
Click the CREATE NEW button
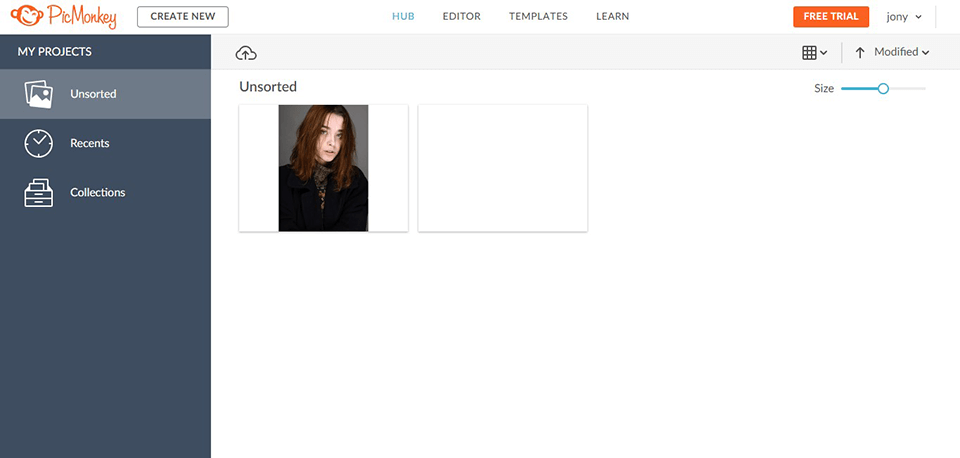(182, 17)
